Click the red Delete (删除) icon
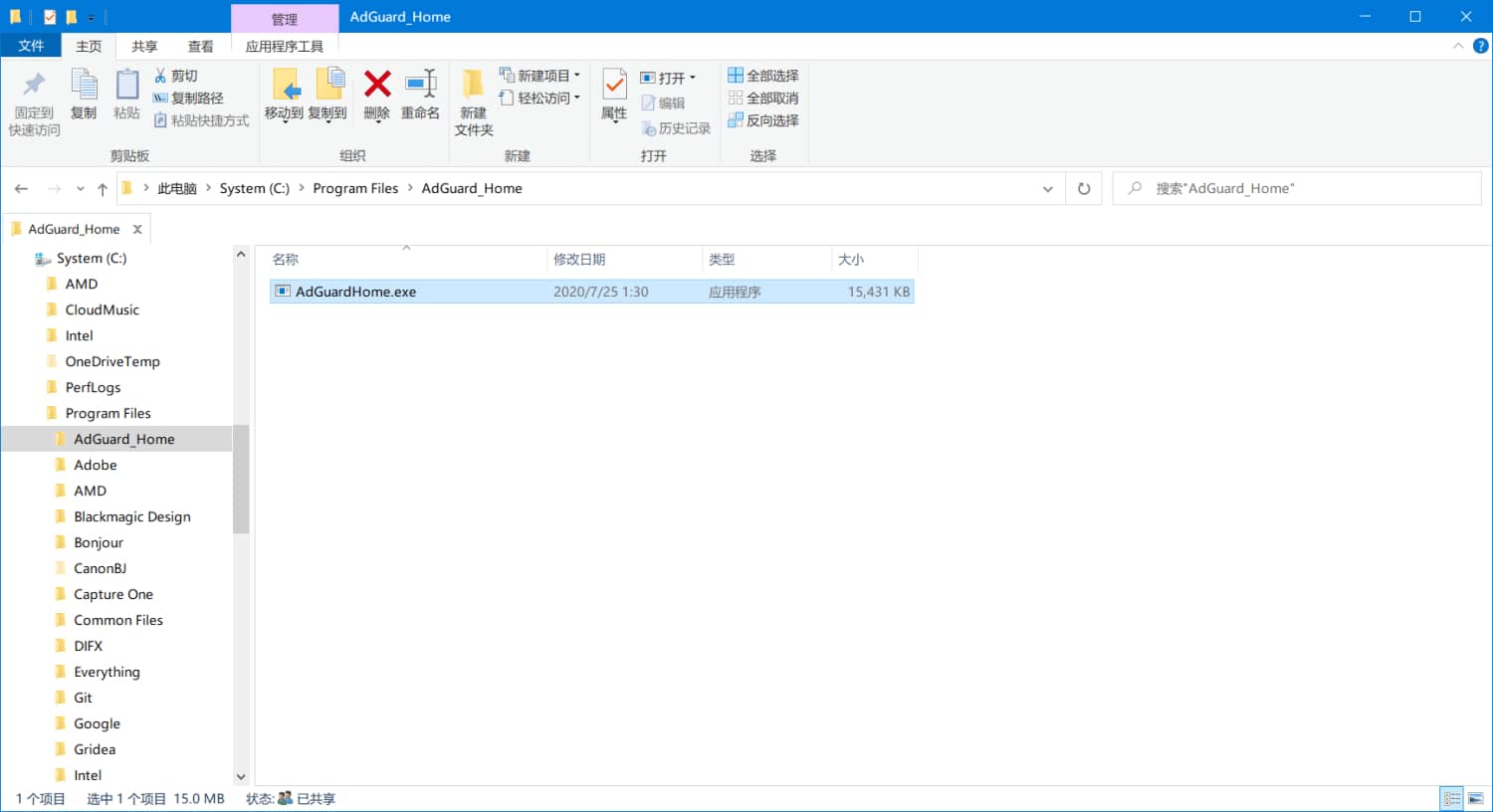Image resolution: width=1493 pixels, height=812 pixels. pyautogui.click(x=377, y=85)
